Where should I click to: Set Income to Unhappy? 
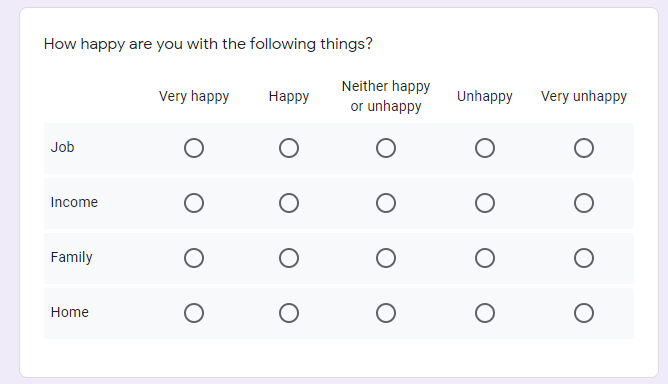pos(485,203)
